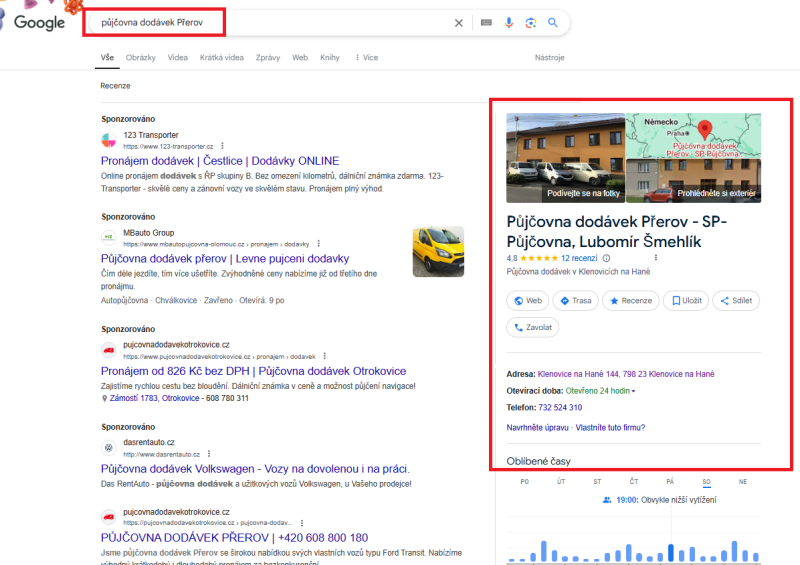
Task: Click MBauto Group favicon
Action: [109, 237]
